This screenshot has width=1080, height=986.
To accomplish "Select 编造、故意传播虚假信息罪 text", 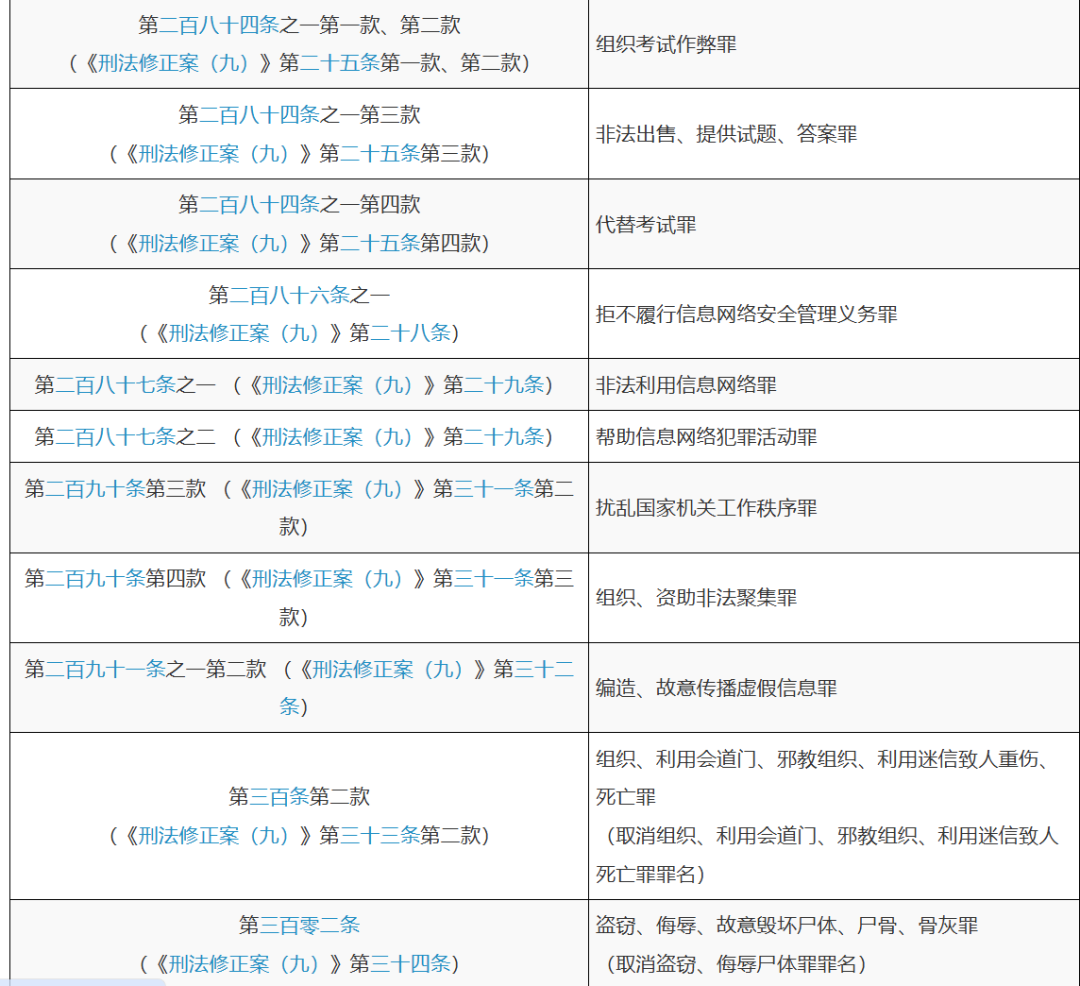I will (716, 688).
